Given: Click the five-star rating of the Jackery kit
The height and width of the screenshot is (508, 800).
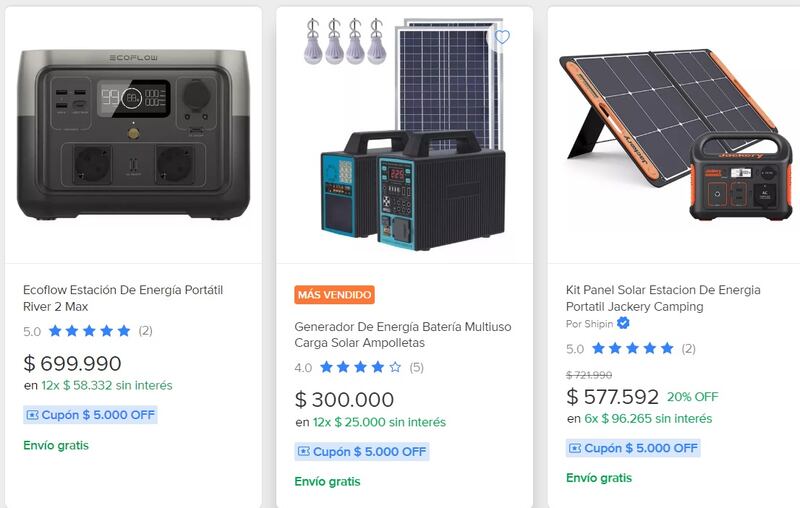Looking at the screenshot, I should 632,349.
